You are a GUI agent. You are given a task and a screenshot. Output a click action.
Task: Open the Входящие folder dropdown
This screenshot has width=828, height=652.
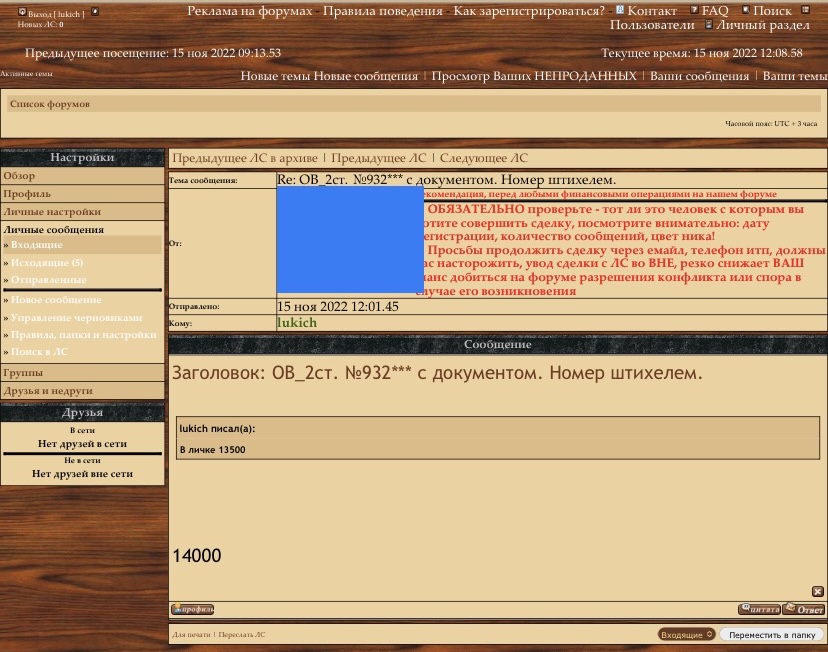tap(687, 635)
